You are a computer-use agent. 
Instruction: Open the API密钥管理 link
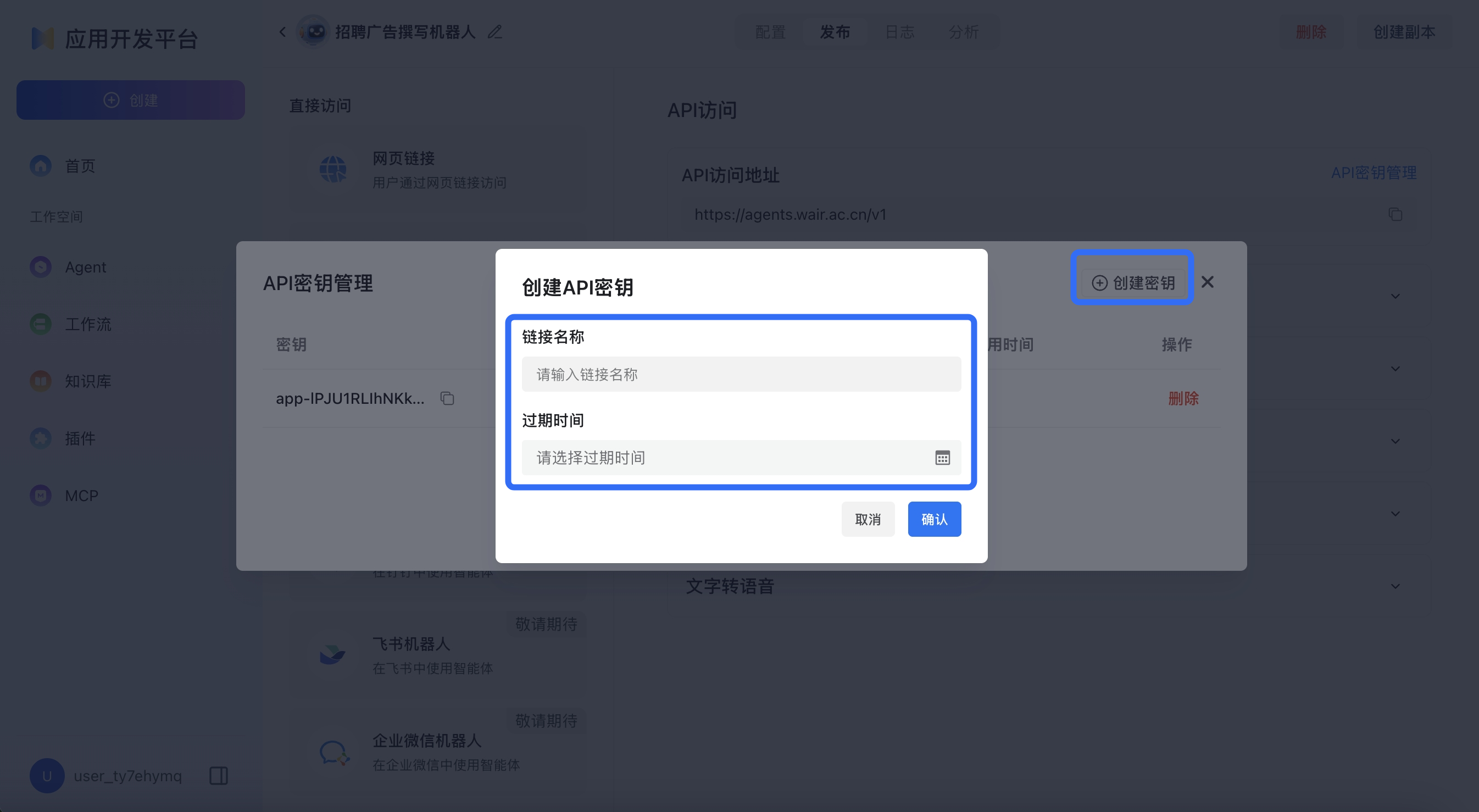tap(1374, 173)
